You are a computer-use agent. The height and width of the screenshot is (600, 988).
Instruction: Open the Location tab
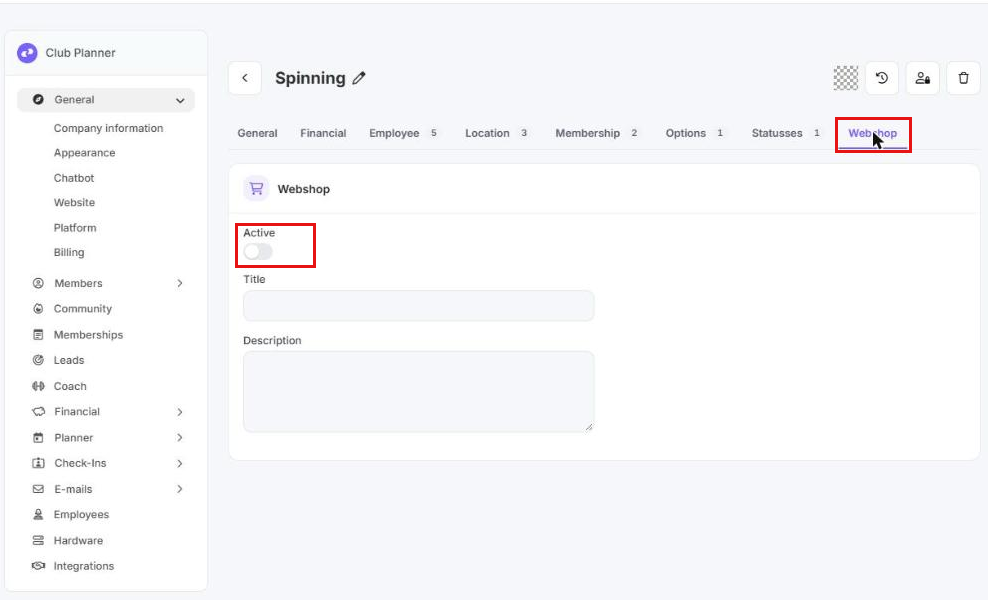click(496, 133)
